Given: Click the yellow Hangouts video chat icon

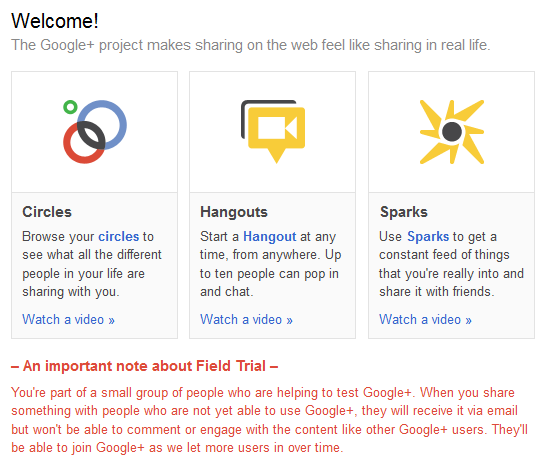Looking at the screenshot, I should pos(273,132).
